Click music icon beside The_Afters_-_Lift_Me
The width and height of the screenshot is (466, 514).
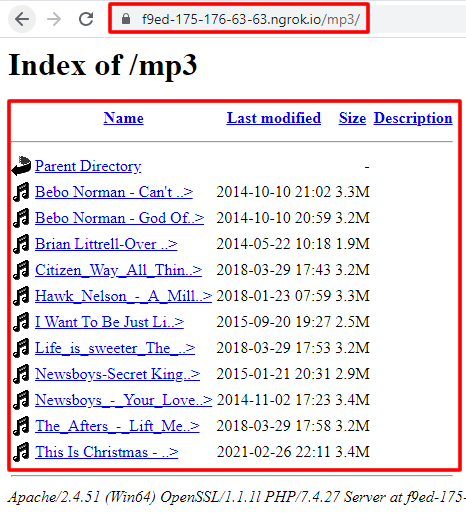[21, 426]
